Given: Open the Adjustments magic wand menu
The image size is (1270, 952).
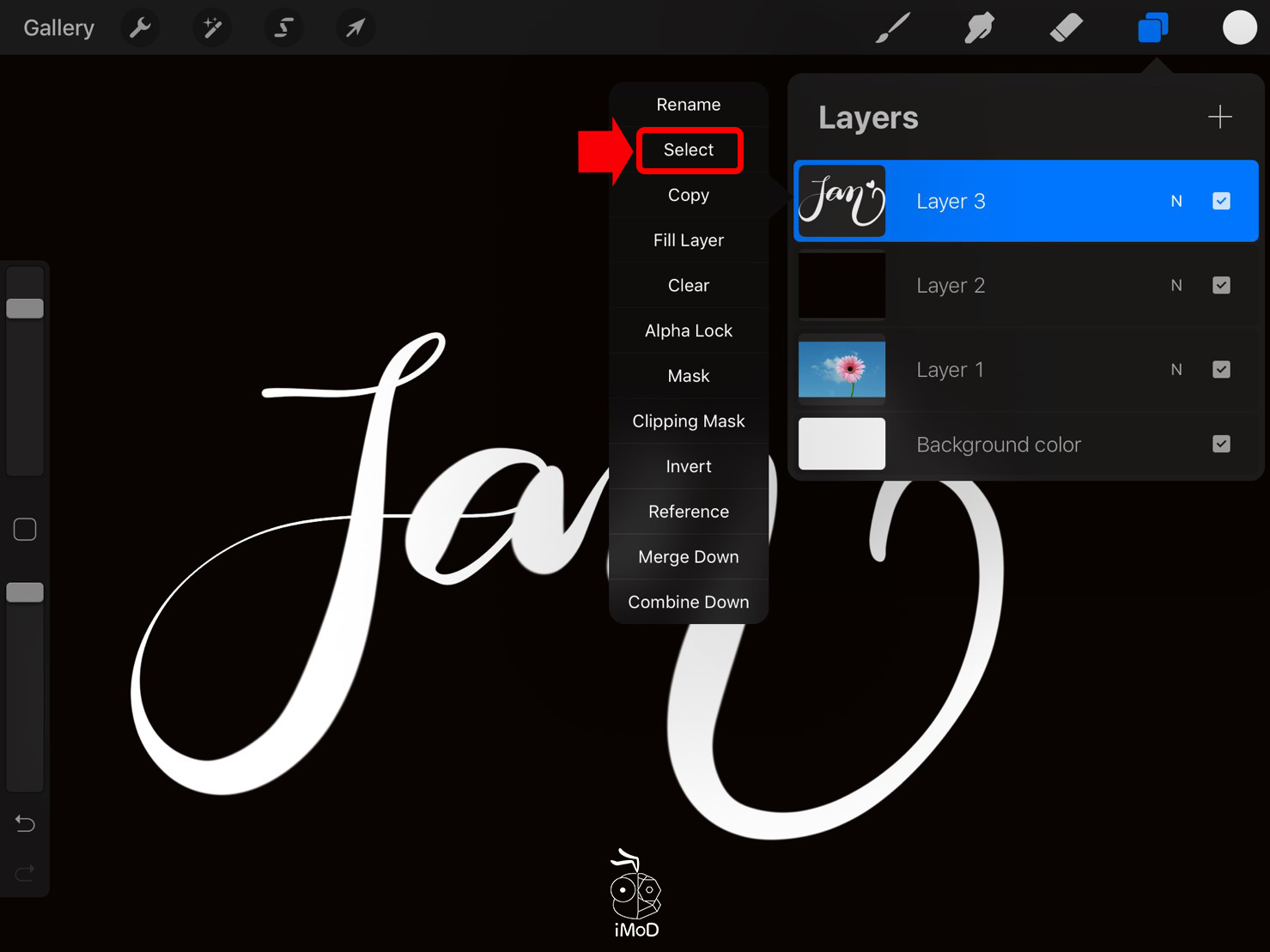Looking at the screenshot, I should click(211, 28).
